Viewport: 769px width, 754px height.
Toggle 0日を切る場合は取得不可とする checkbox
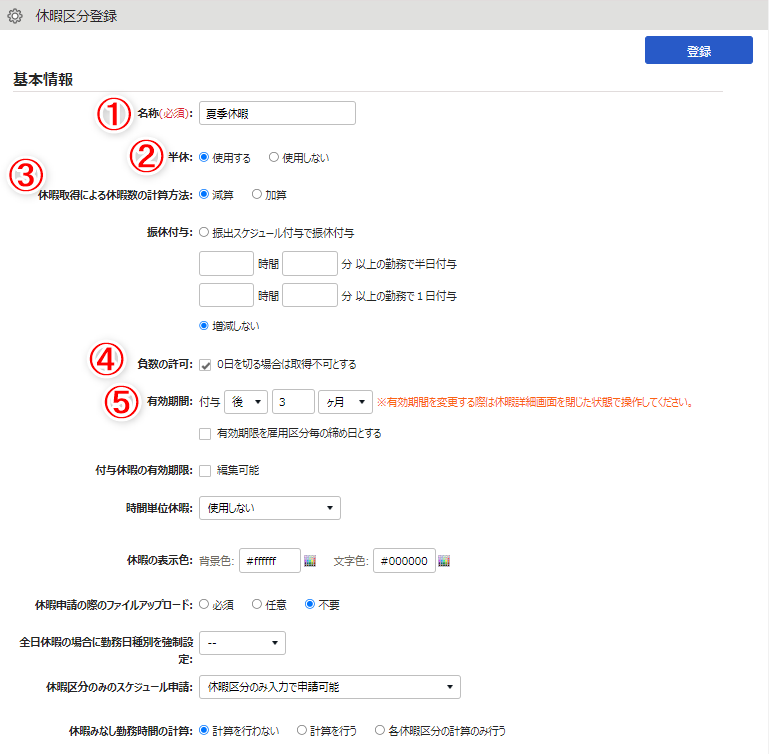pyautogui.click(x=205, y=365)
